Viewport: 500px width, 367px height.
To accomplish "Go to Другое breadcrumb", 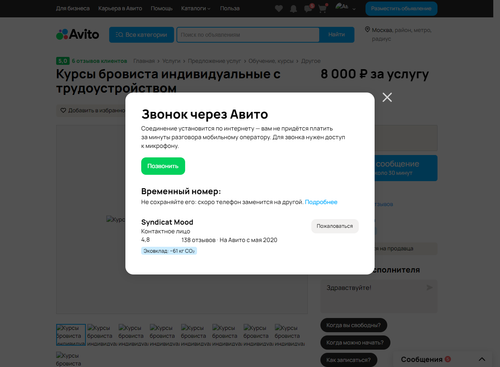I will [x=311, y=61].
